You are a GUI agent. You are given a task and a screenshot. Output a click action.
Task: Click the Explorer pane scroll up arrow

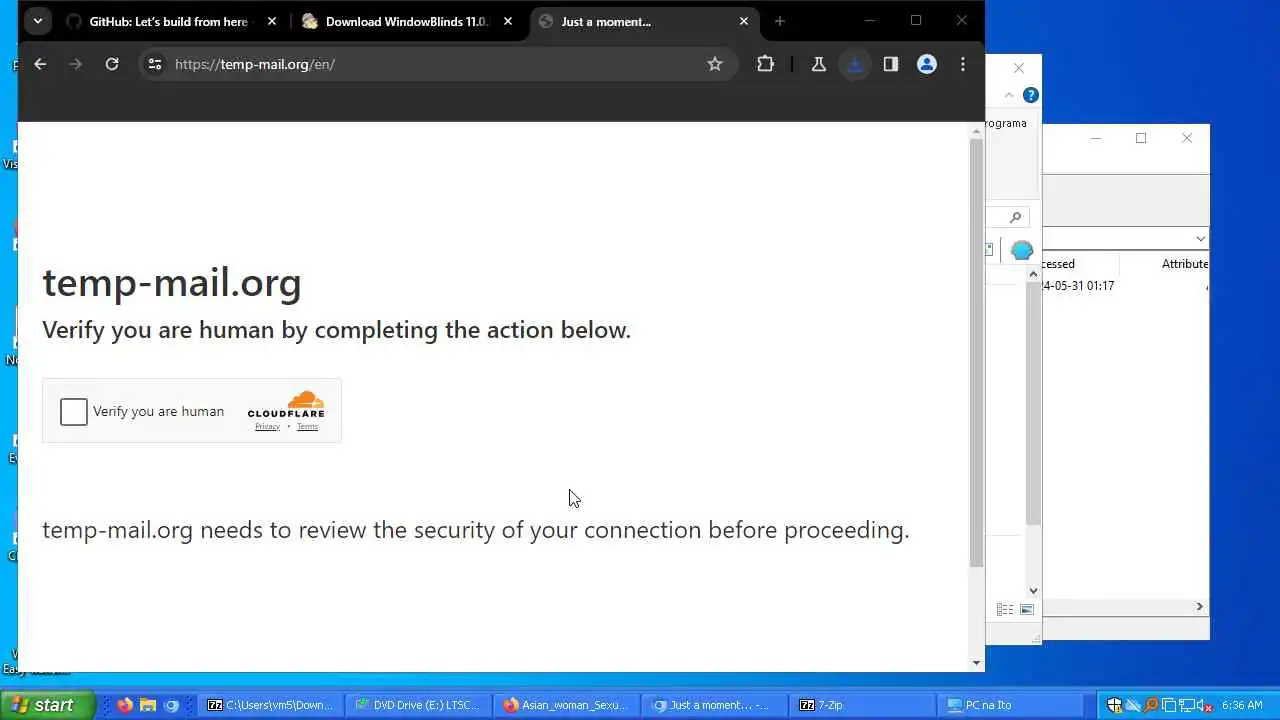(x=1033, y=274)
